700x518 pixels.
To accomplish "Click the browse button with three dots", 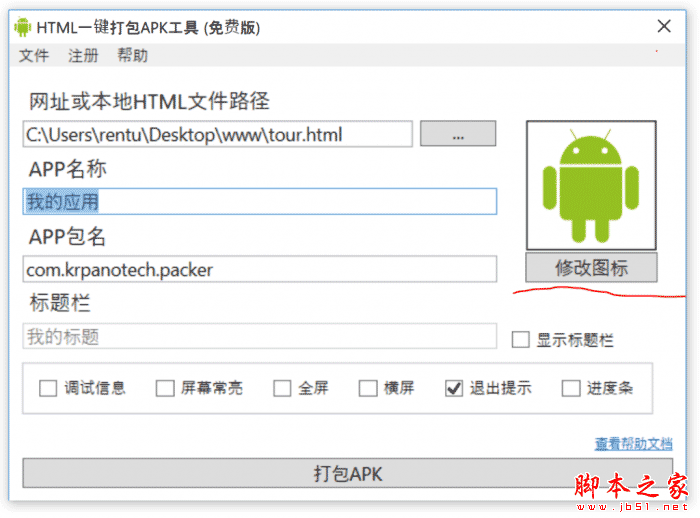I will [458, 134].
